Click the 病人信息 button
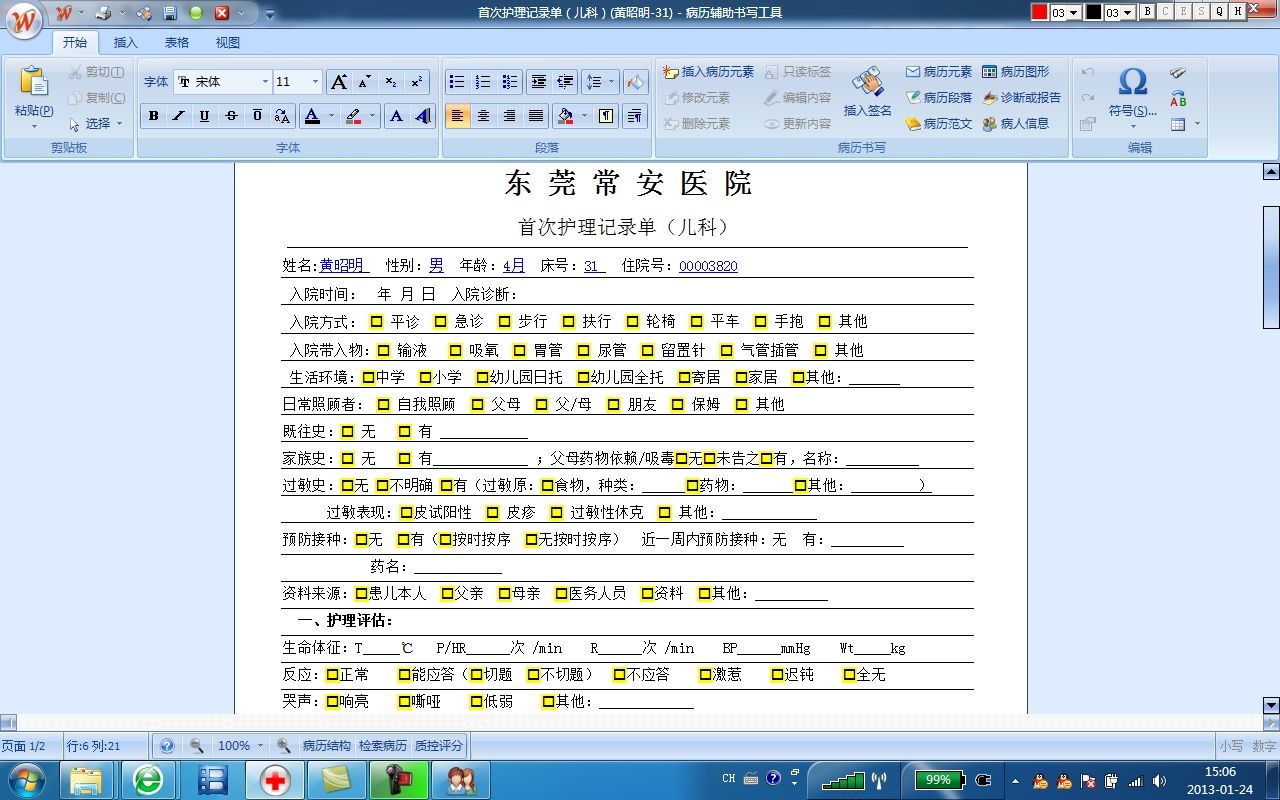Screen dimensions: 1280x800 (1016, 124)
